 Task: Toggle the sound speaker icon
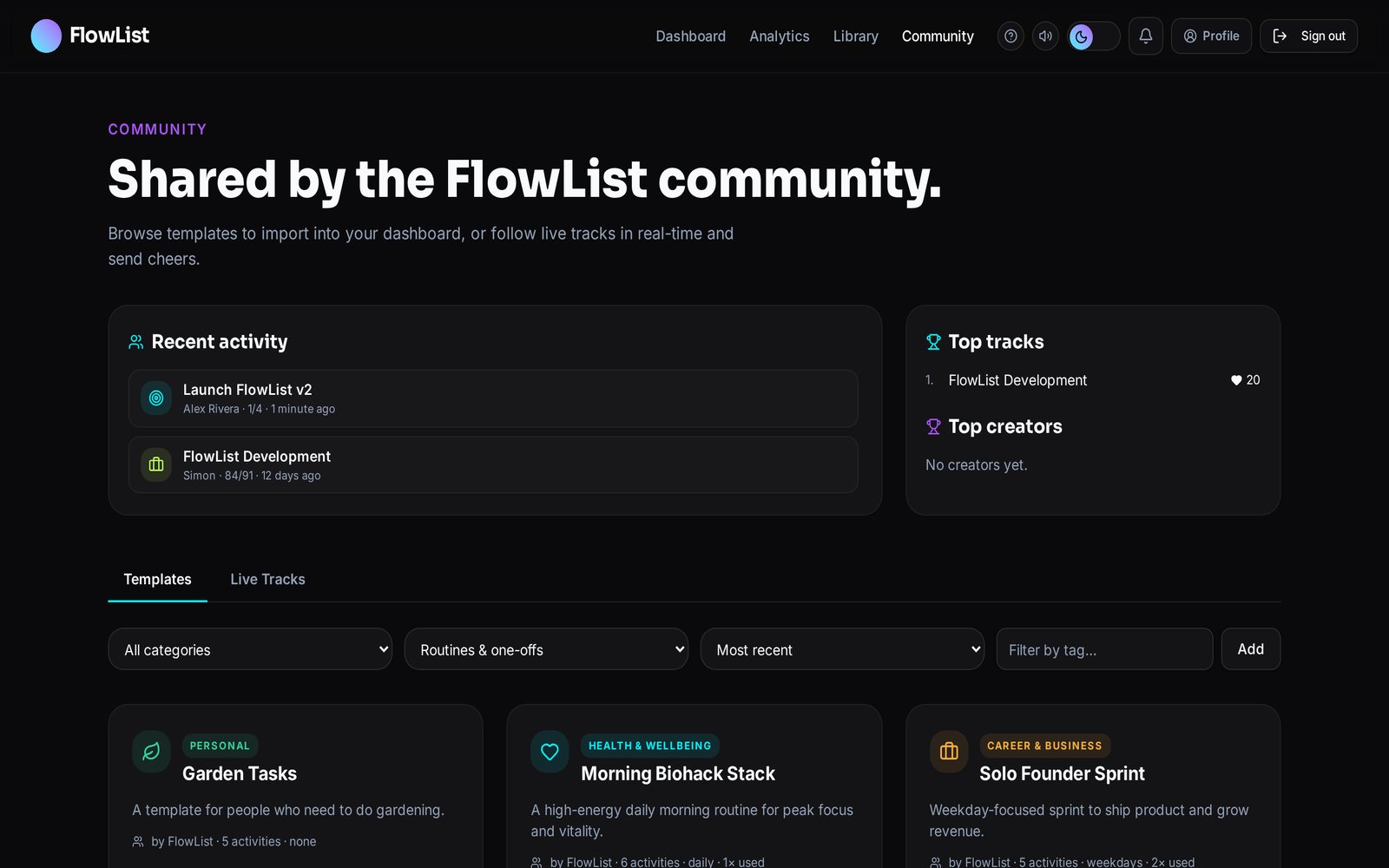(x=1045, y=36)
